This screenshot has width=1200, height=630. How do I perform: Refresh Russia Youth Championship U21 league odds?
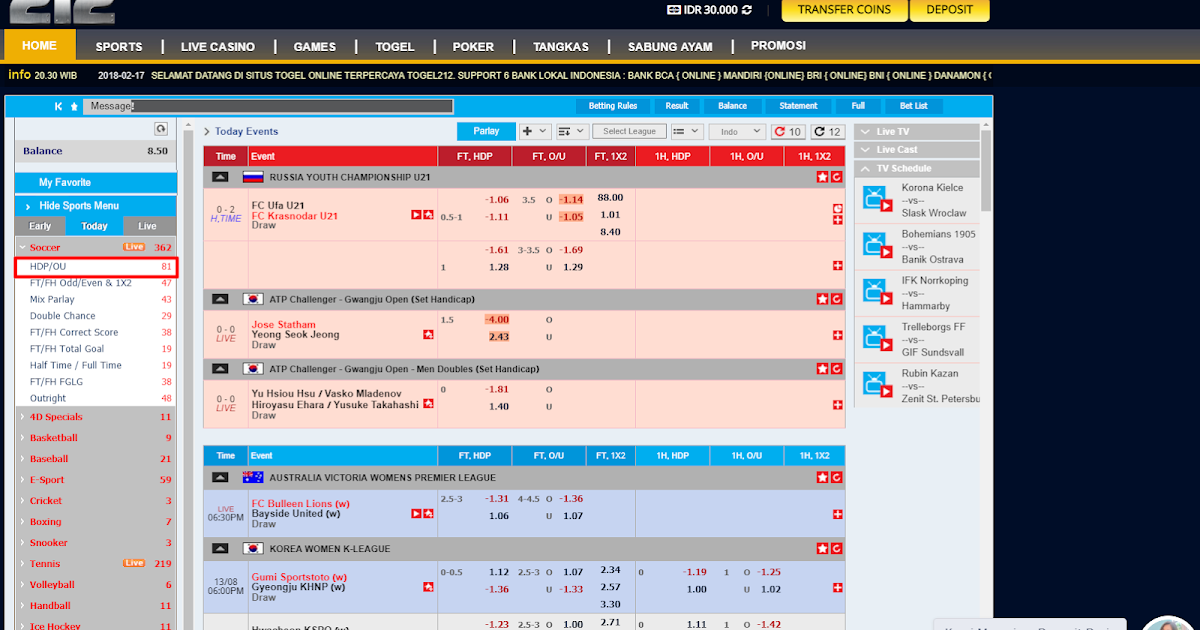(x=836, y=177)
